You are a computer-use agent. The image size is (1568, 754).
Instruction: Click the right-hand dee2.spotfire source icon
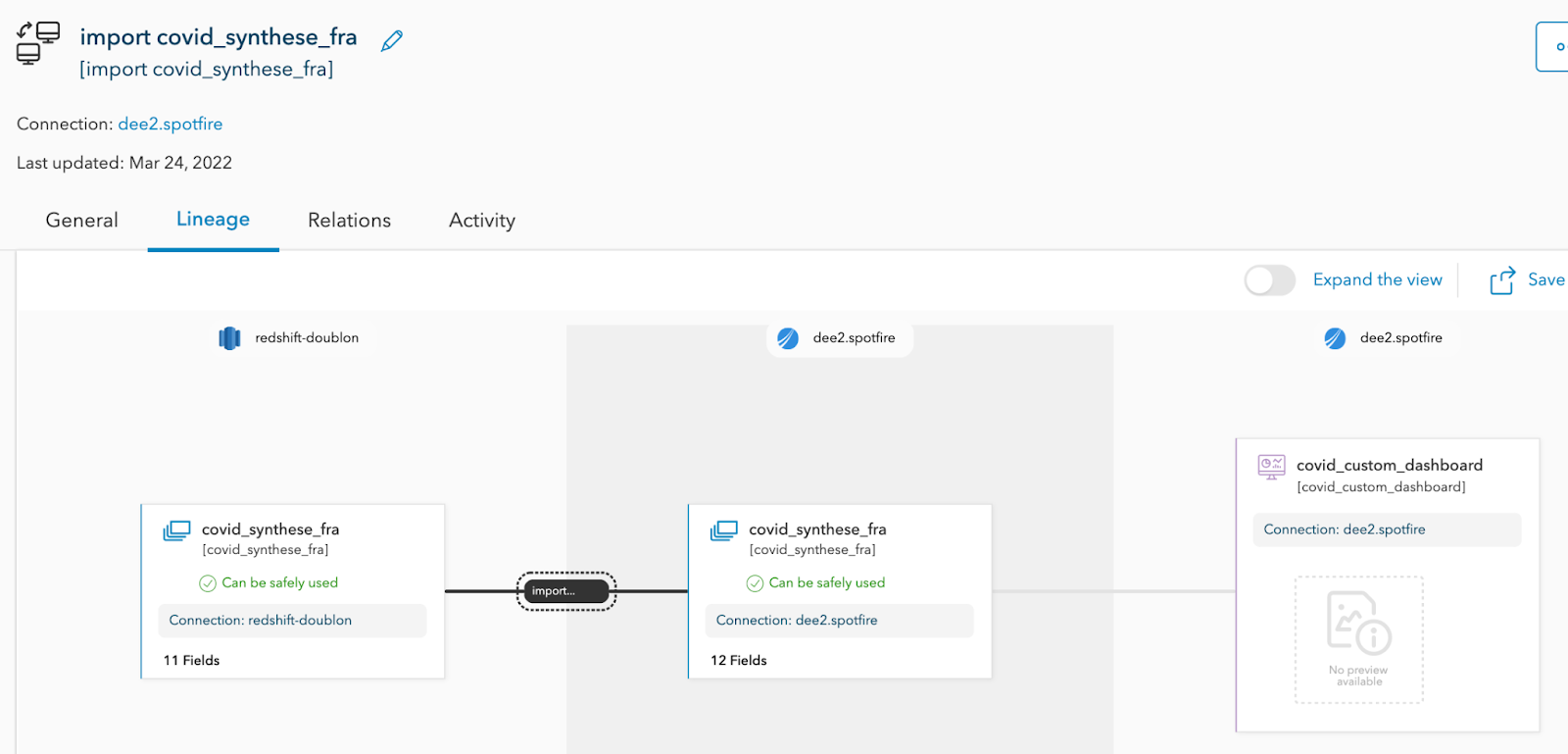point(1335,338)
